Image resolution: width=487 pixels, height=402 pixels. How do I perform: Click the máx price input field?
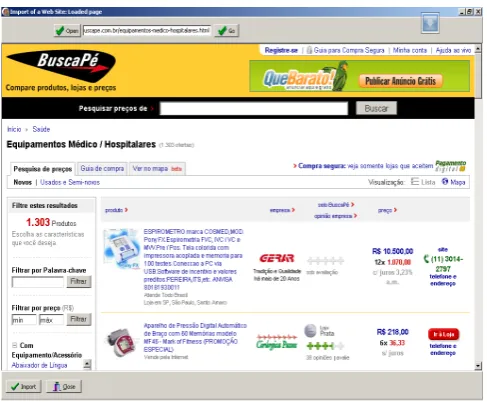coord(51,320)
